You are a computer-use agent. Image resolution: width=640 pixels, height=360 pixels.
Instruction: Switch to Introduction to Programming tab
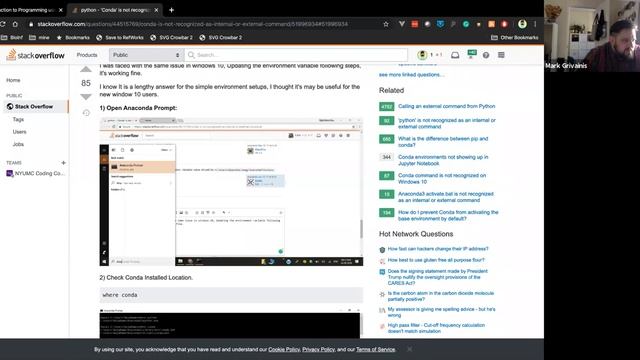click(x=29, y=10)
